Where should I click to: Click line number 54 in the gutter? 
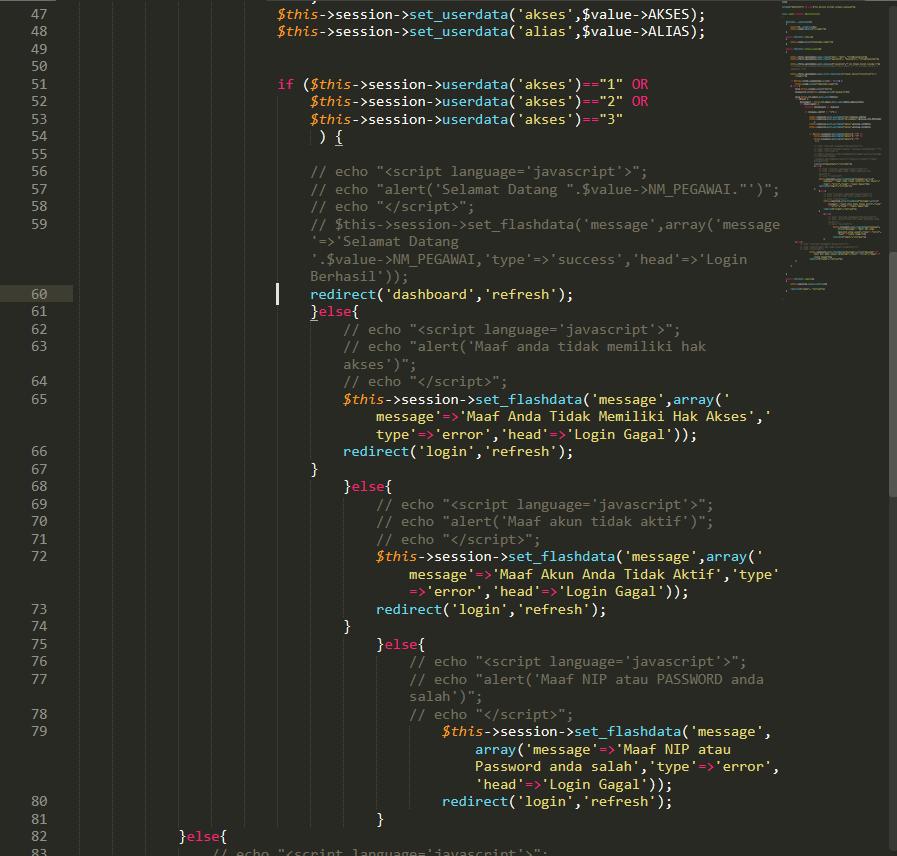point(39,136)
